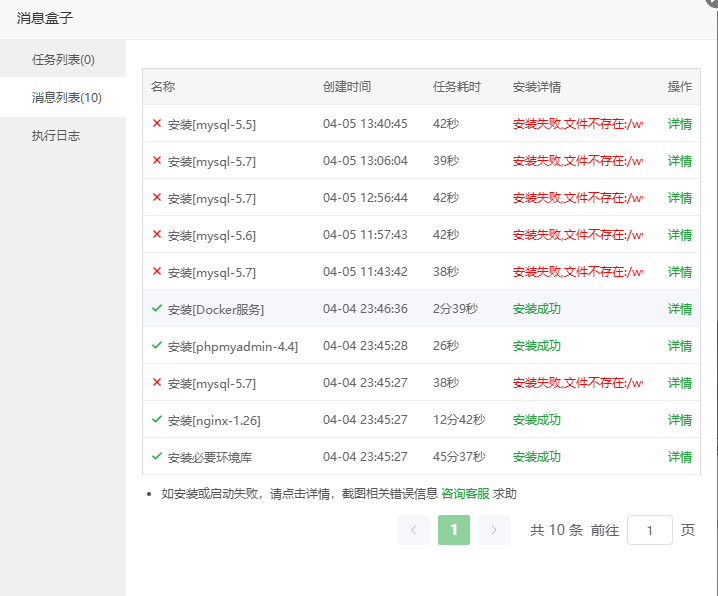This screenshot has width=718, height=596.
Task: Click 安装成功 status in Docker服务 row
Action: 537,309
